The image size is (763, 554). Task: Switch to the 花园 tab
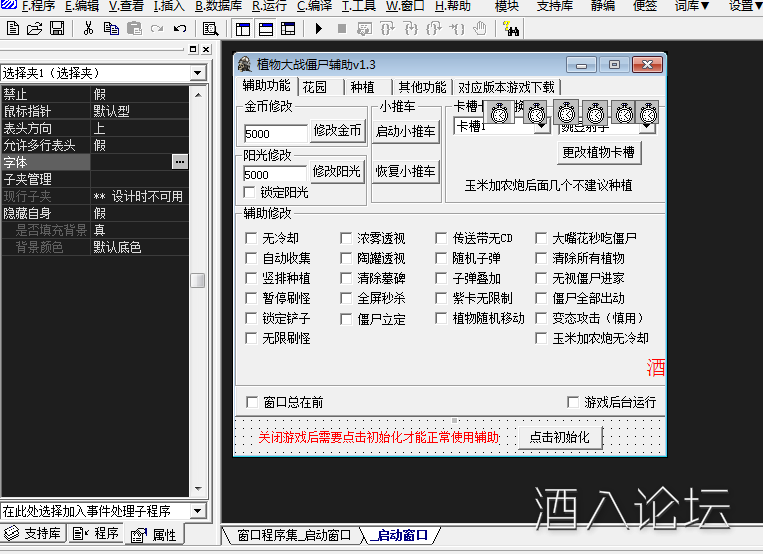point(314,87)
